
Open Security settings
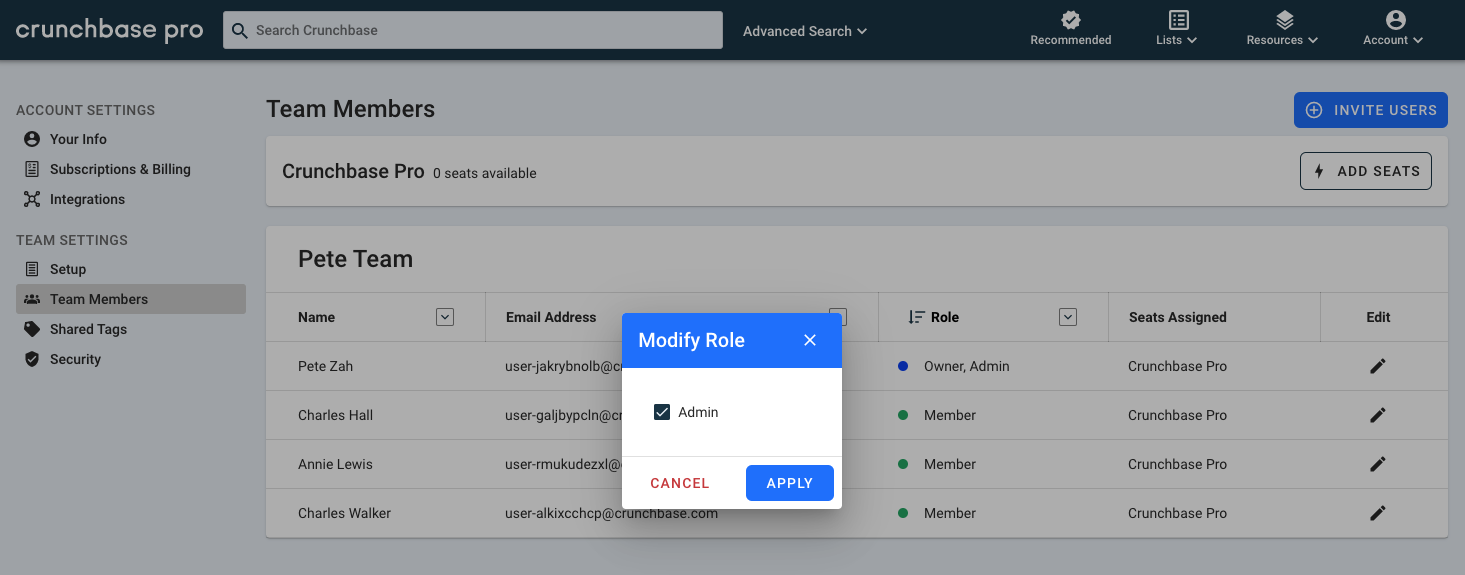75,359
